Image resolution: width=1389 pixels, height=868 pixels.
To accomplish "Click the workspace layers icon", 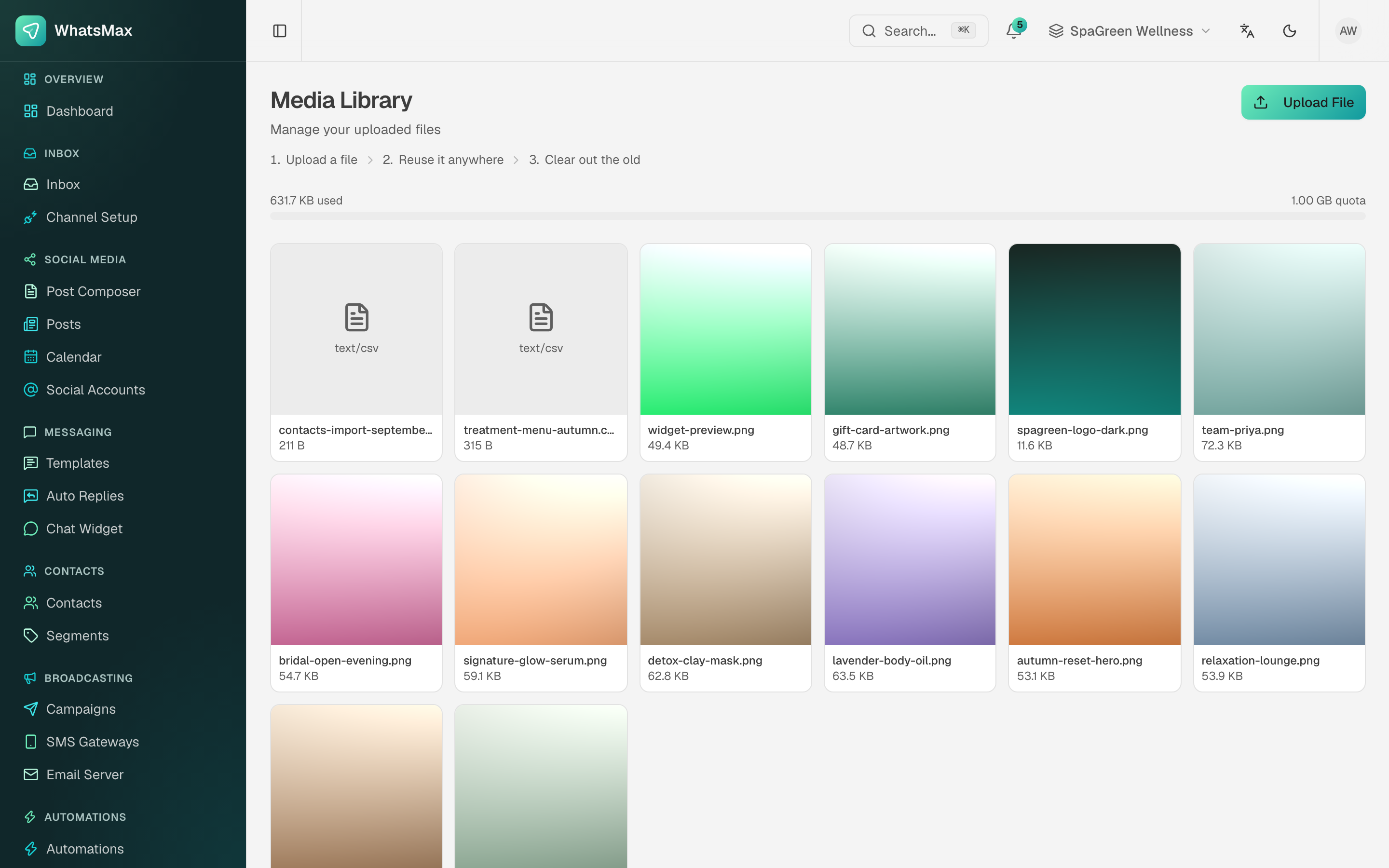I will pos(1056,31).
